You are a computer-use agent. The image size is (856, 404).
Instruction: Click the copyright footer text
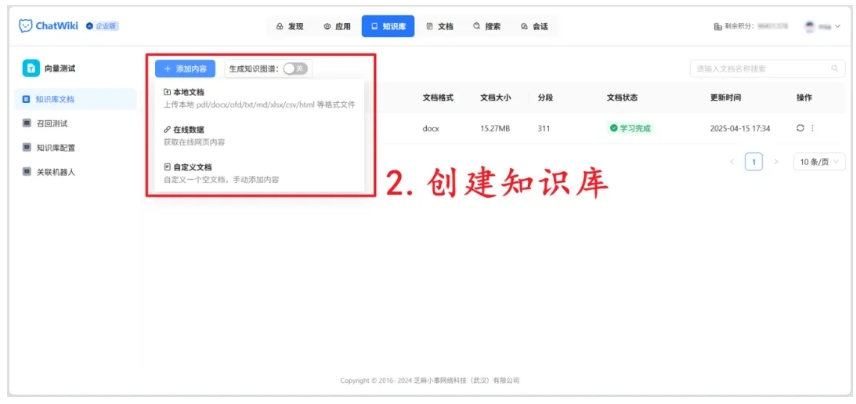tap(430, 381)
